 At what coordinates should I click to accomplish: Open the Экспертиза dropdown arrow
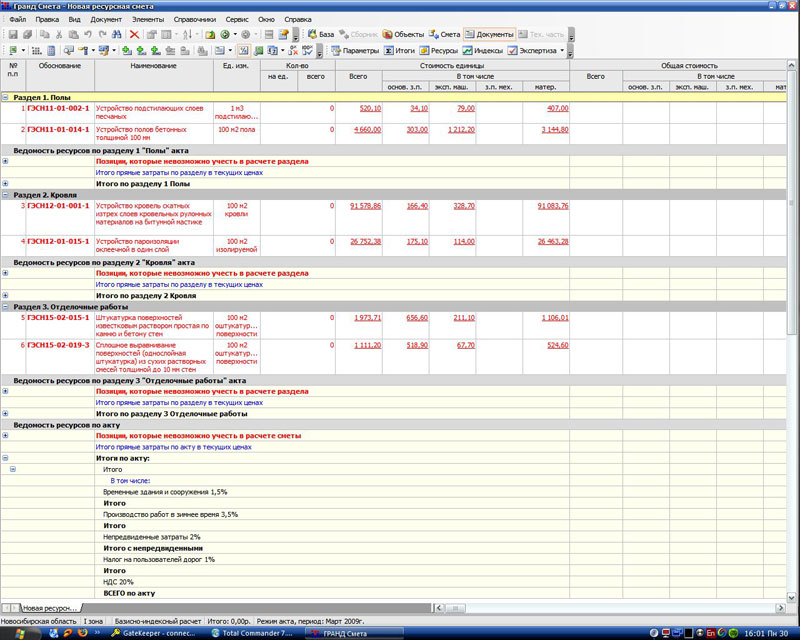click(x=562, y=50)
